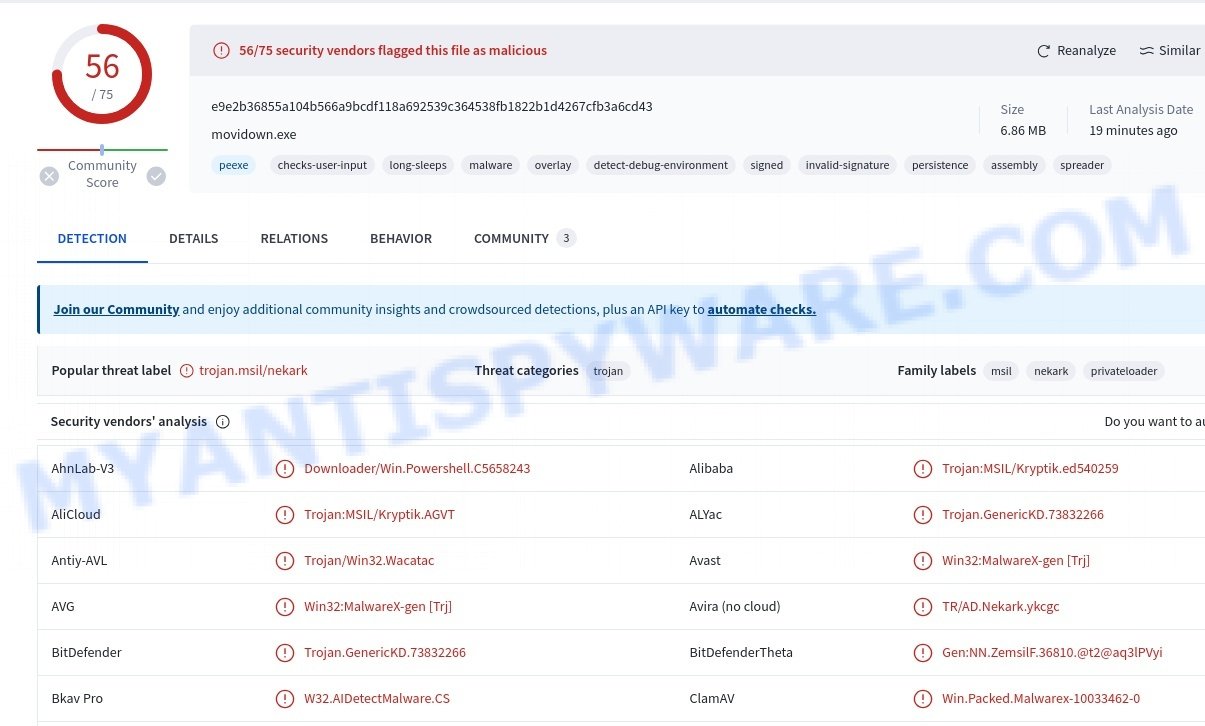Viewport: 1205px width, 726px height.
Task: Click the Community Score bar indicator
Action: pos(102,150)
